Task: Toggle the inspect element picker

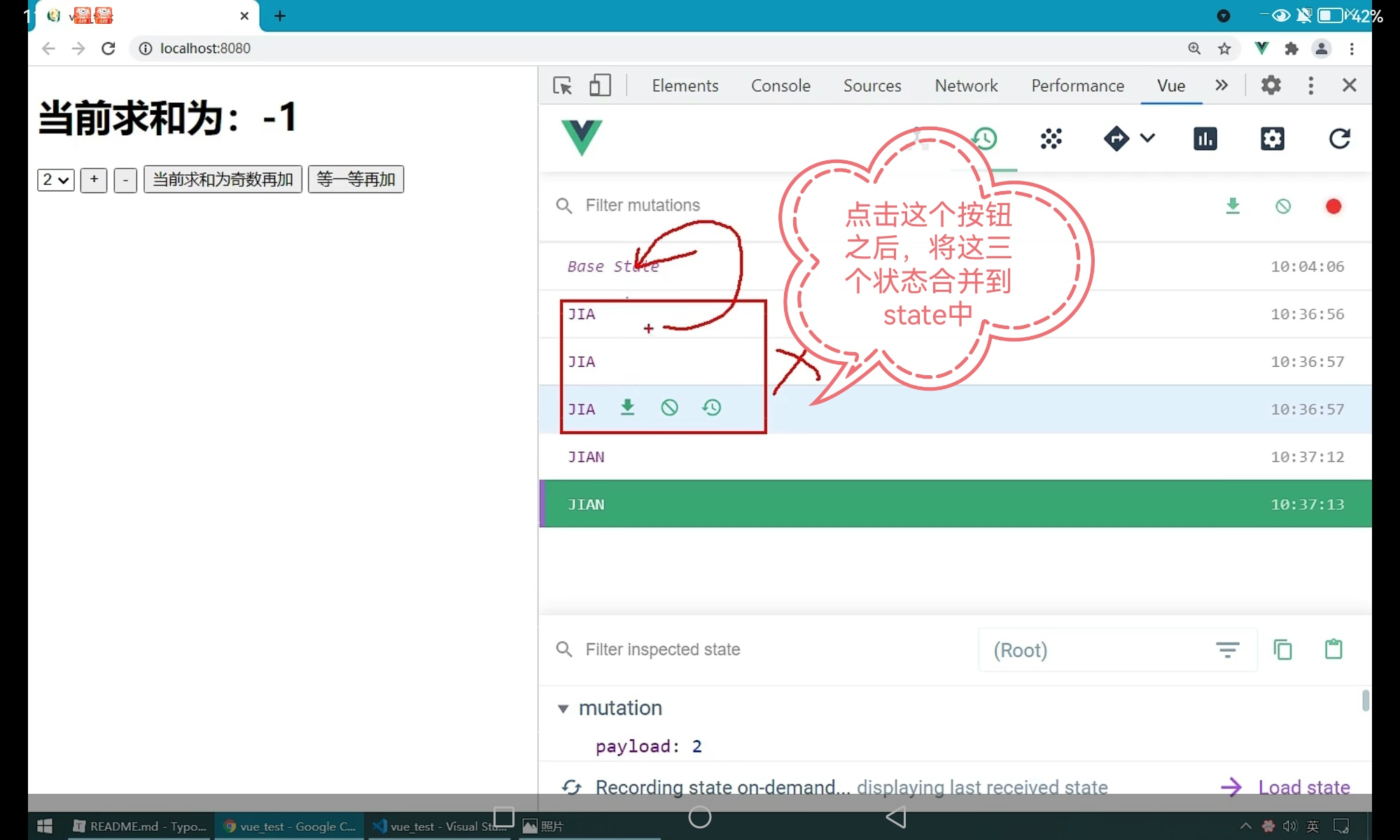Action: pos(562,85)
